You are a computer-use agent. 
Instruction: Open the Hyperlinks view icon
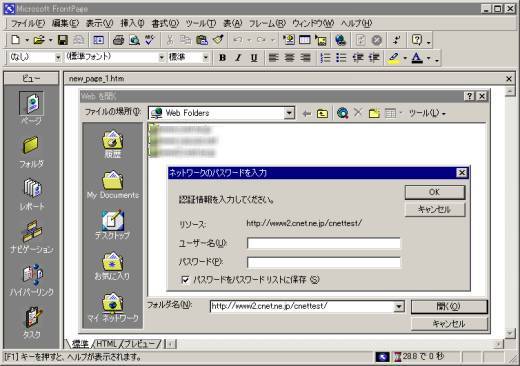pyautogui.click(x=32, y=279)
